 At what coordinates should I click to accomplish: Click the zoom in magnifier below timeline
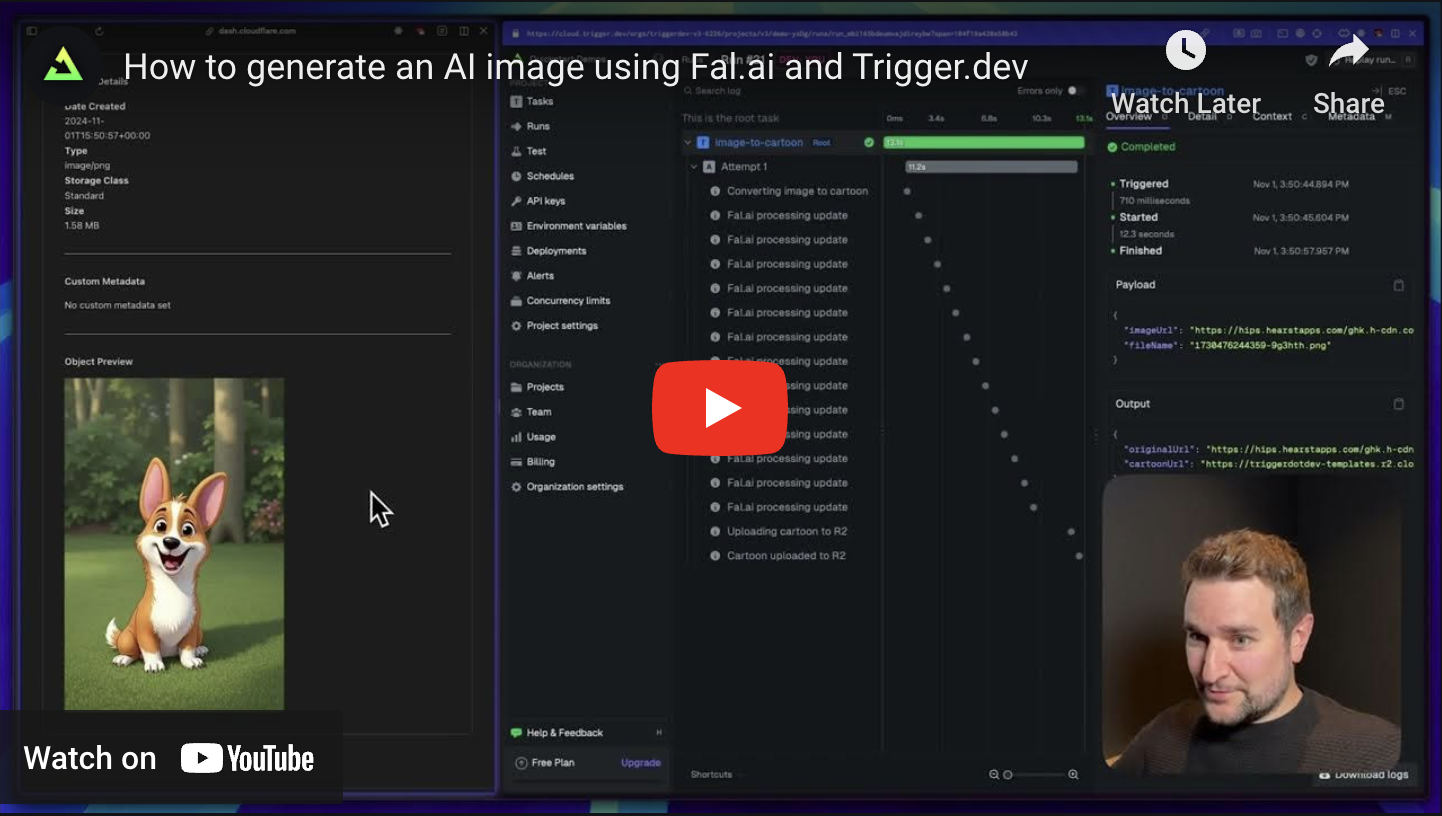[1073, 775]
